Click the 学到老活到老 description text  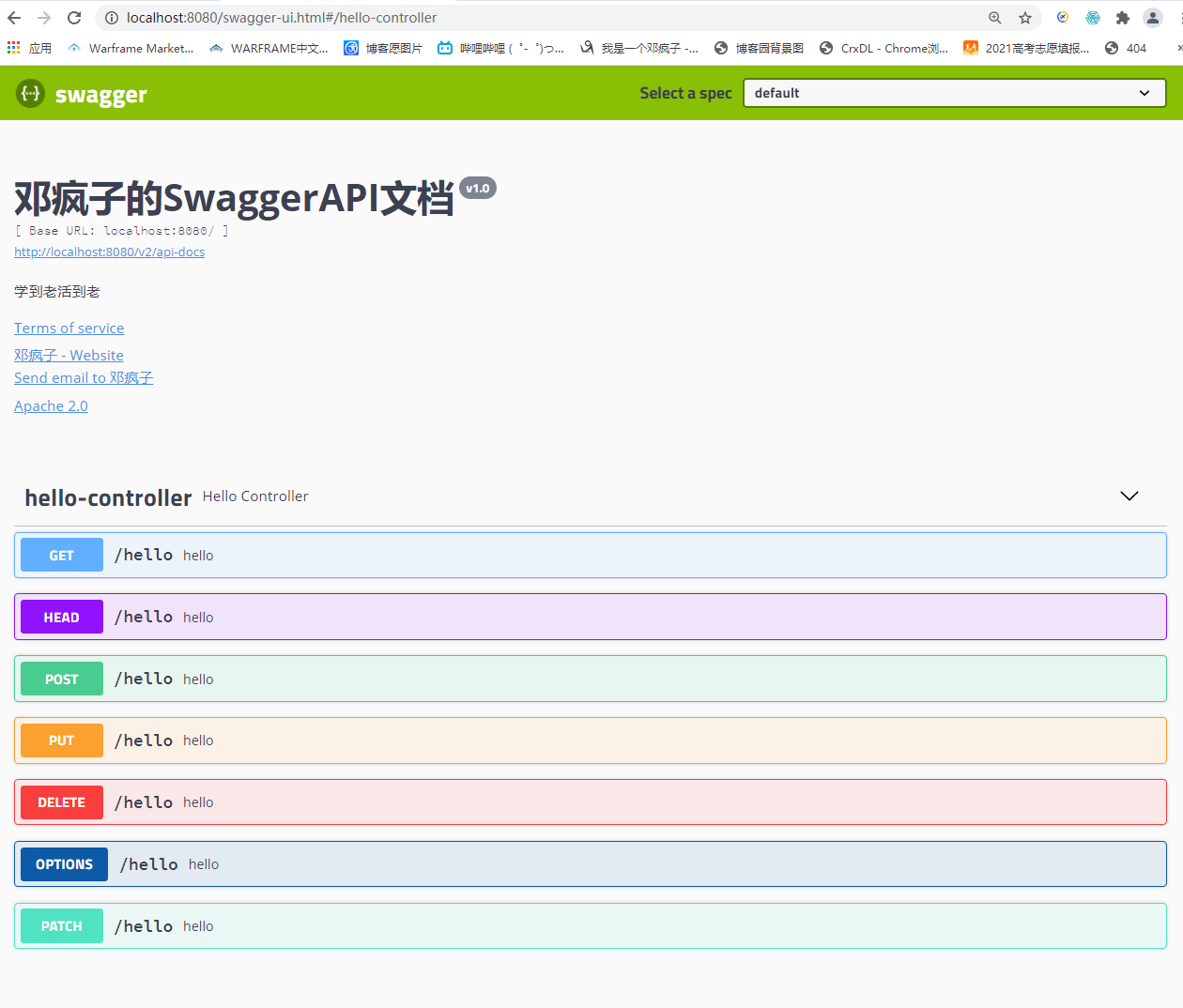click(x=57, y=292)
